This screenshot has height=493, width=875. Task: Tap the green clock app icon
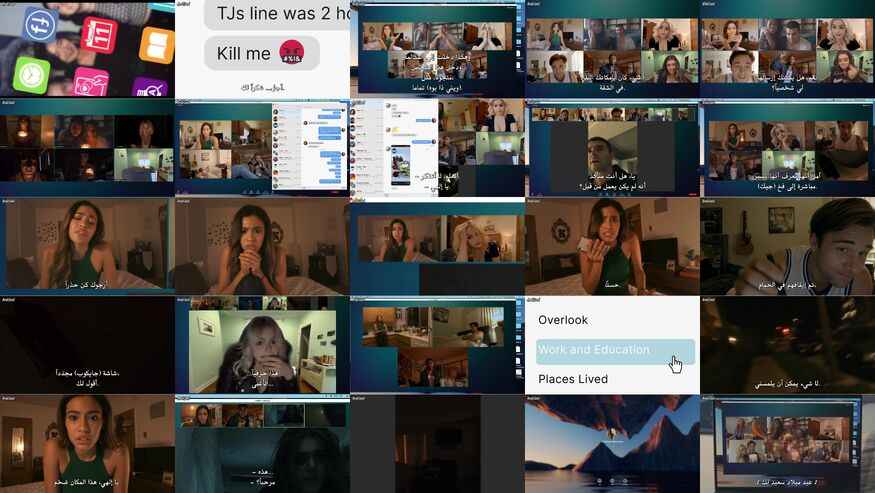(x=30, y=74)
